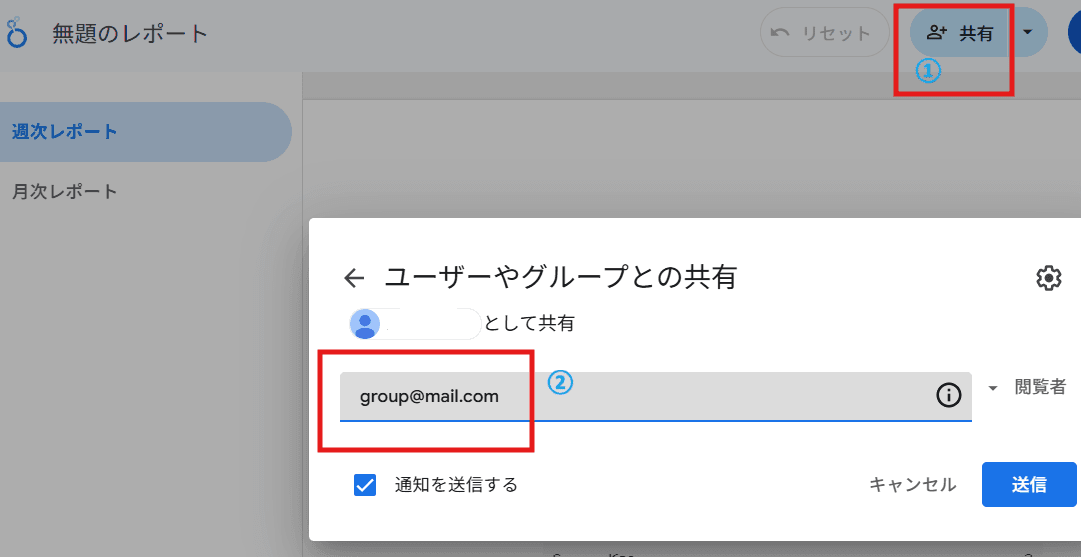Click the info icon in email field

(x=949, y=396)
